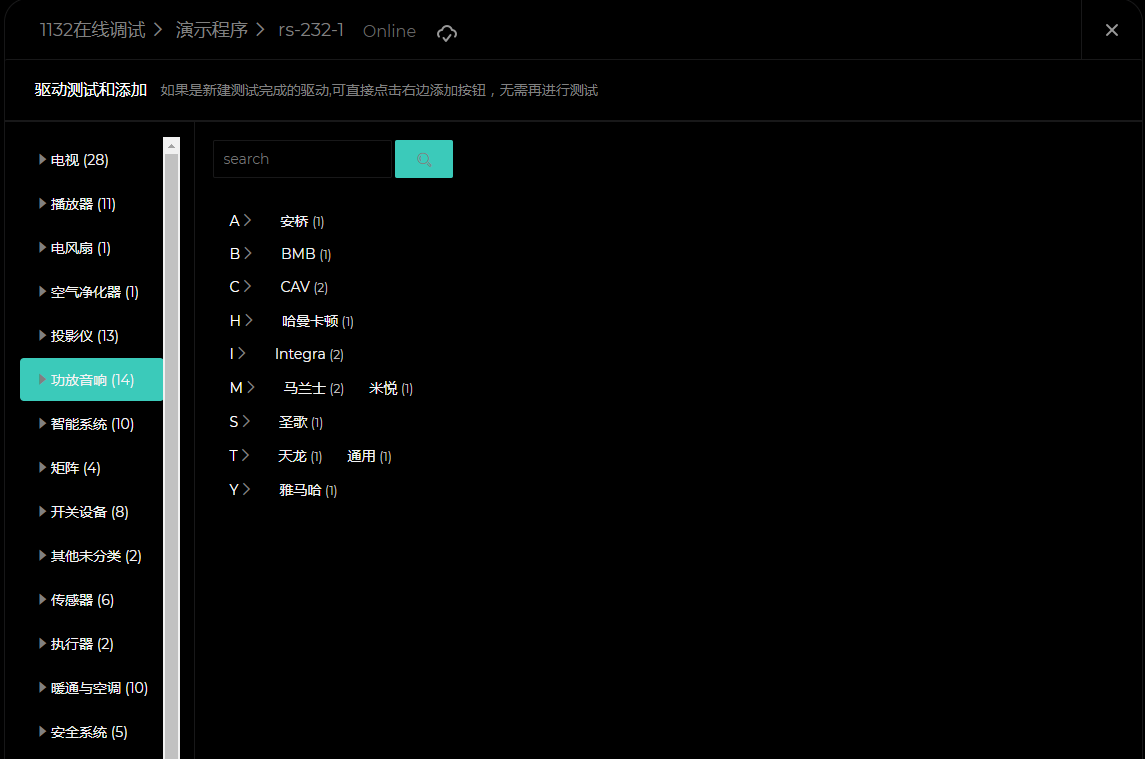1145x759 pixels.
Task: Click the Online status label
Action: coord(389,31)
